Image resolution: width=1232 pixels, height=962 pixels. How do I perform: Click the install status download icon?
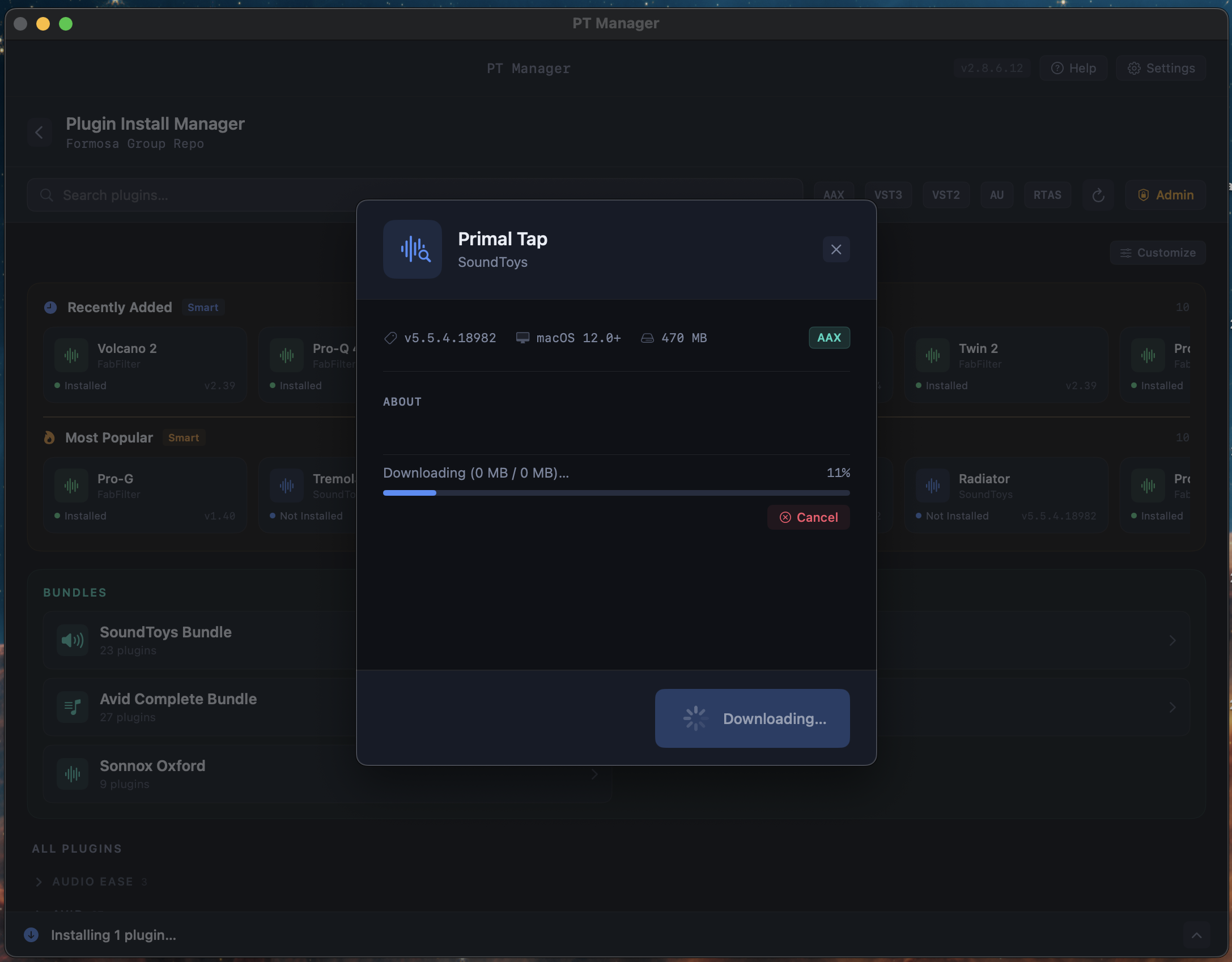point(31,935)
